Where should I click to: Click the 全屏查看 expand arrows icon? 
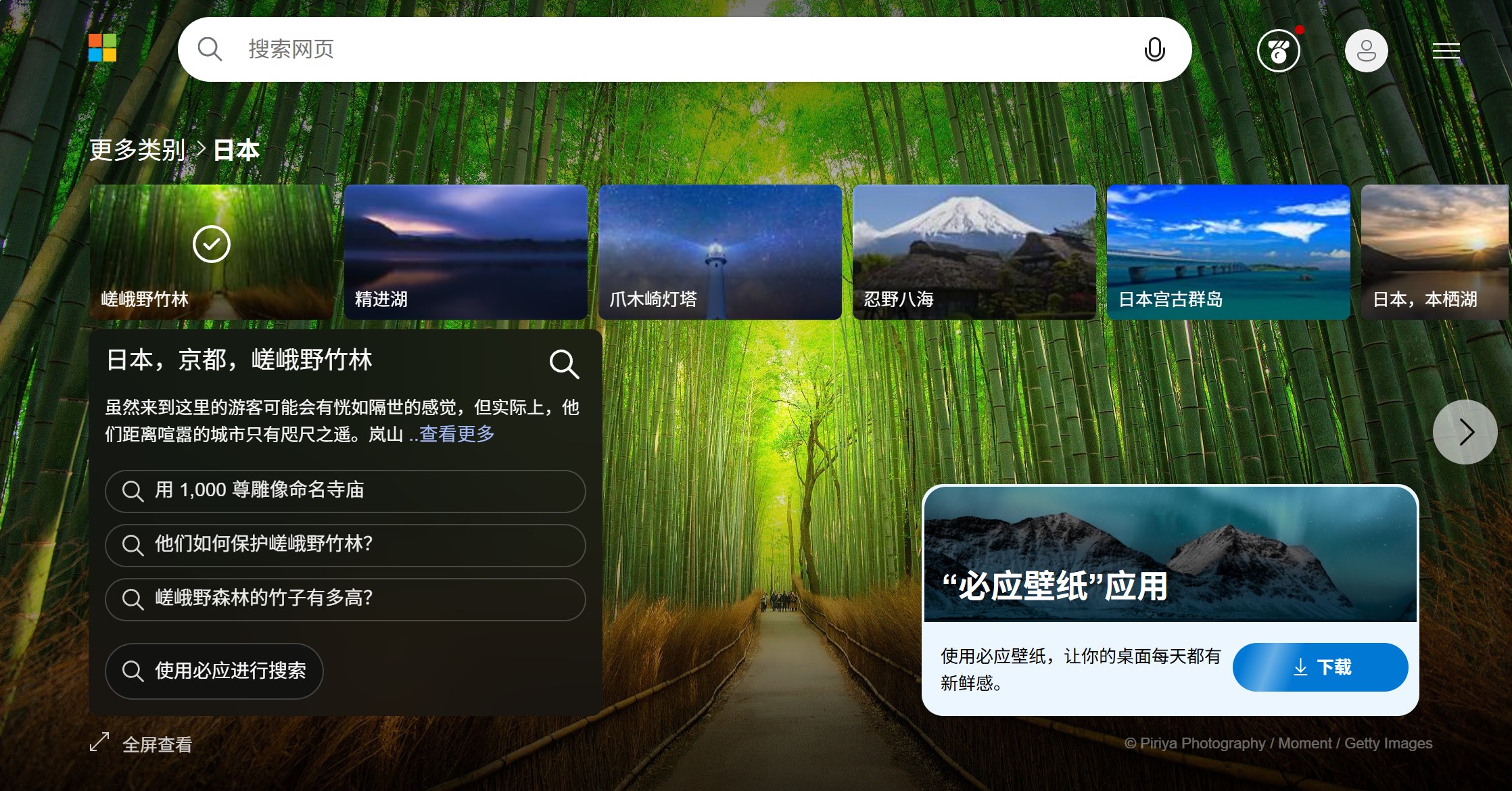click(x=99, y=742)
